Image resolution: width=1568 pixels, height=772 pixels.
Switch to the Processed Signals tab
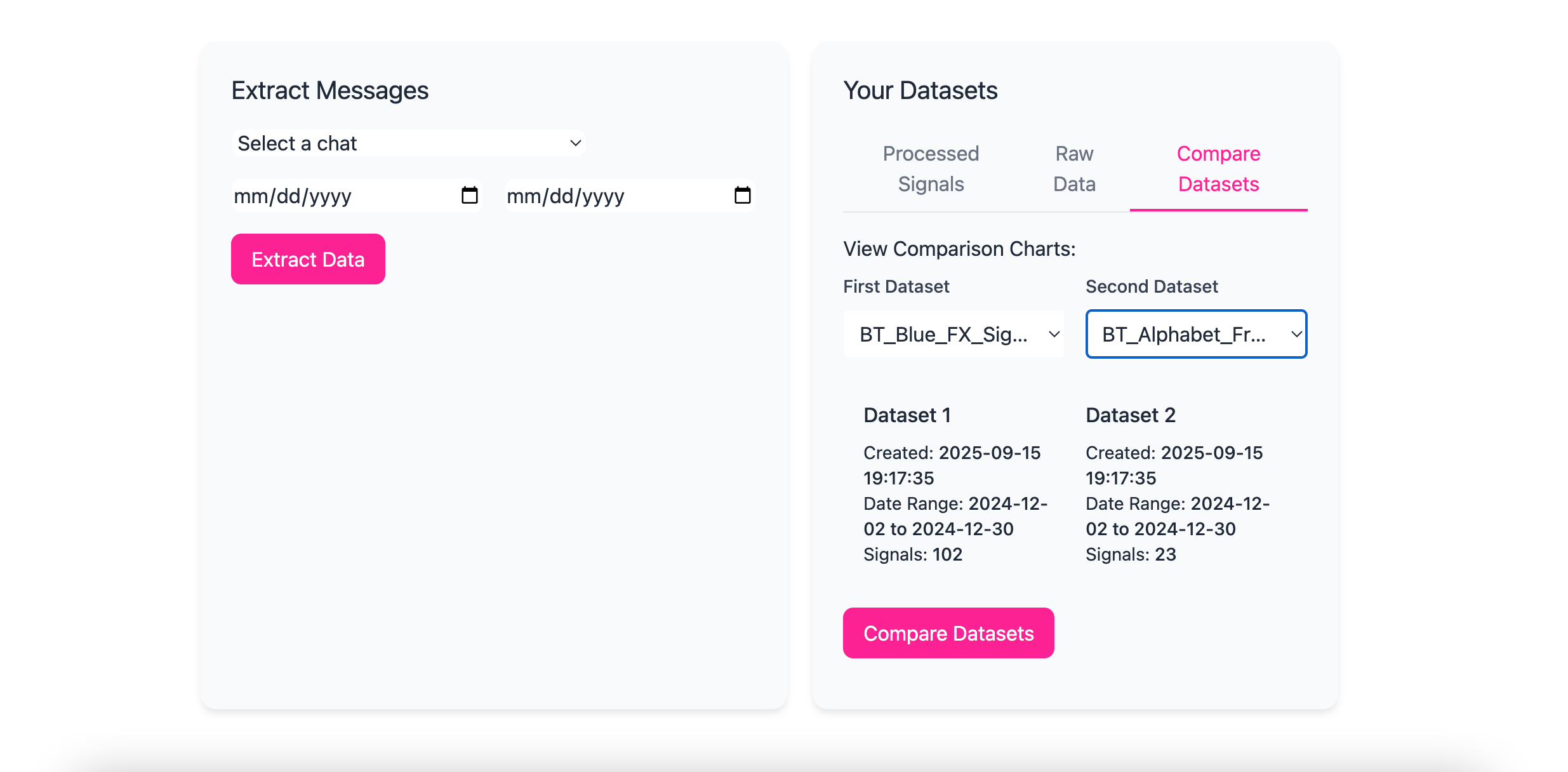pyautogui.click(x=931, y=169)
